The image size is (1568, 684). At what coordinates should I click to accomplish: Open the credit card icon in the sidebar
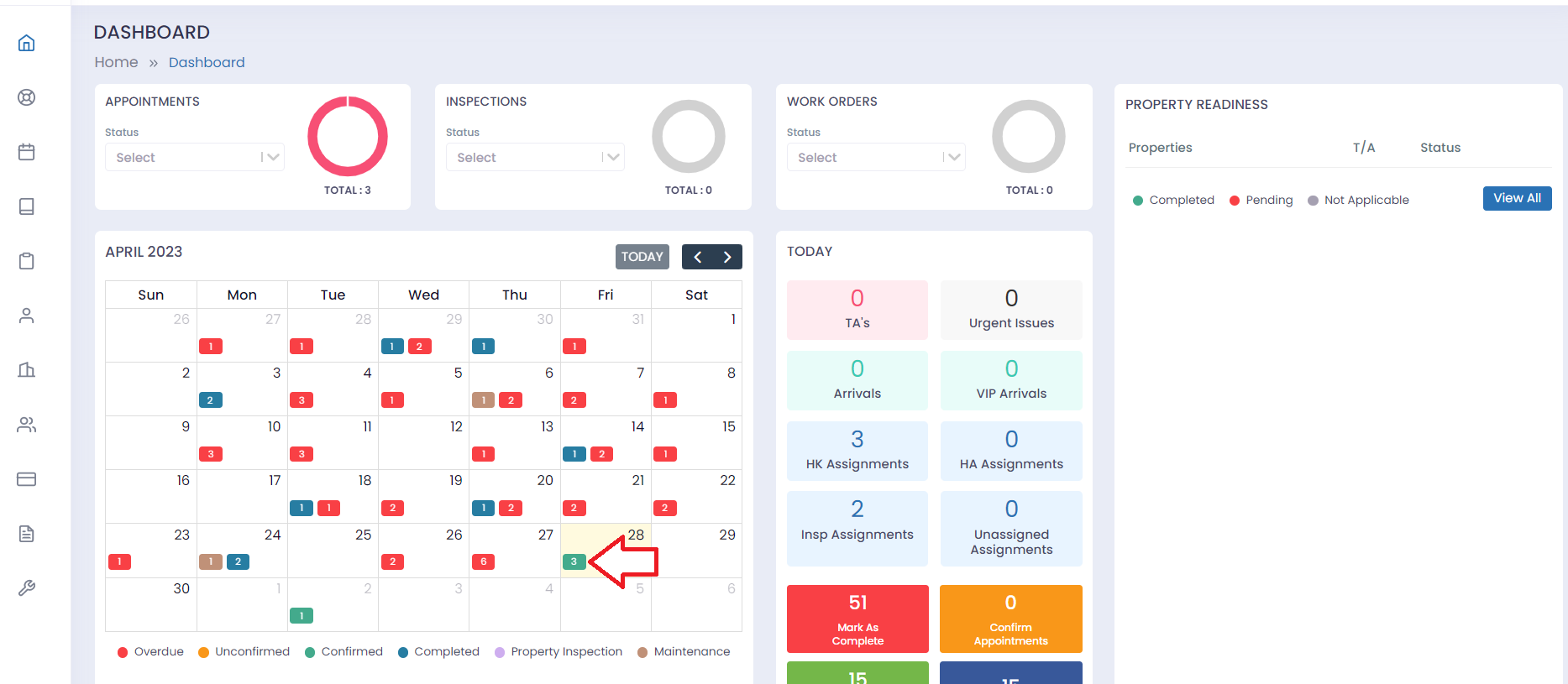click(27, 479)
